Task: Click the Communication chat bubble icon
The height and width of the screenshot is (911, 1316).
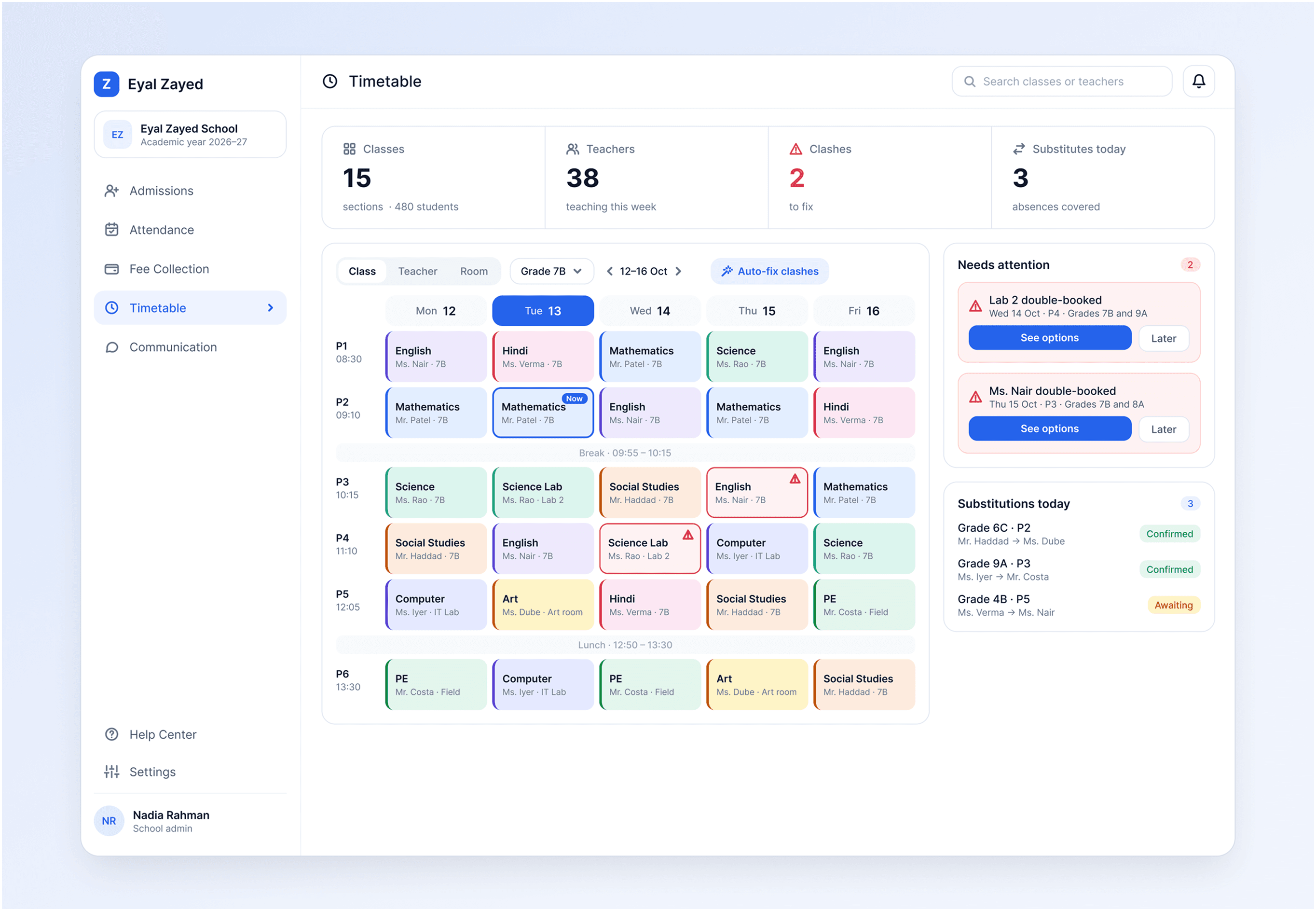Action: pyautogui.click(x=111, y=347)
